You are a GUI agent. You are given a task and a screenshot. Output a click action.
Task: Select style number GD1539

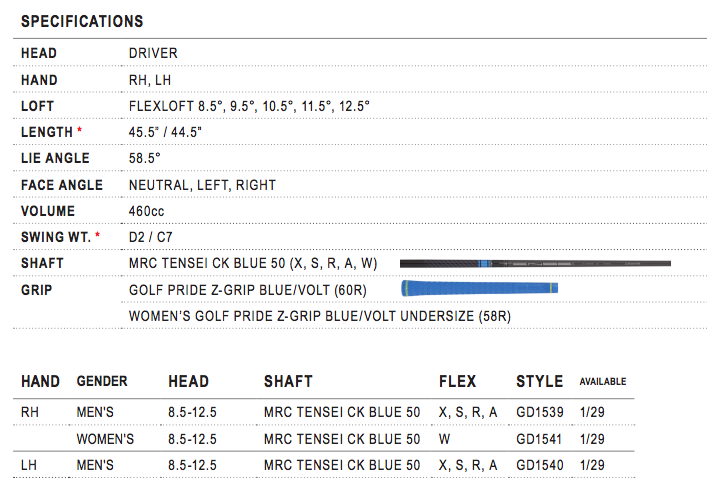(x=540, y=412)
